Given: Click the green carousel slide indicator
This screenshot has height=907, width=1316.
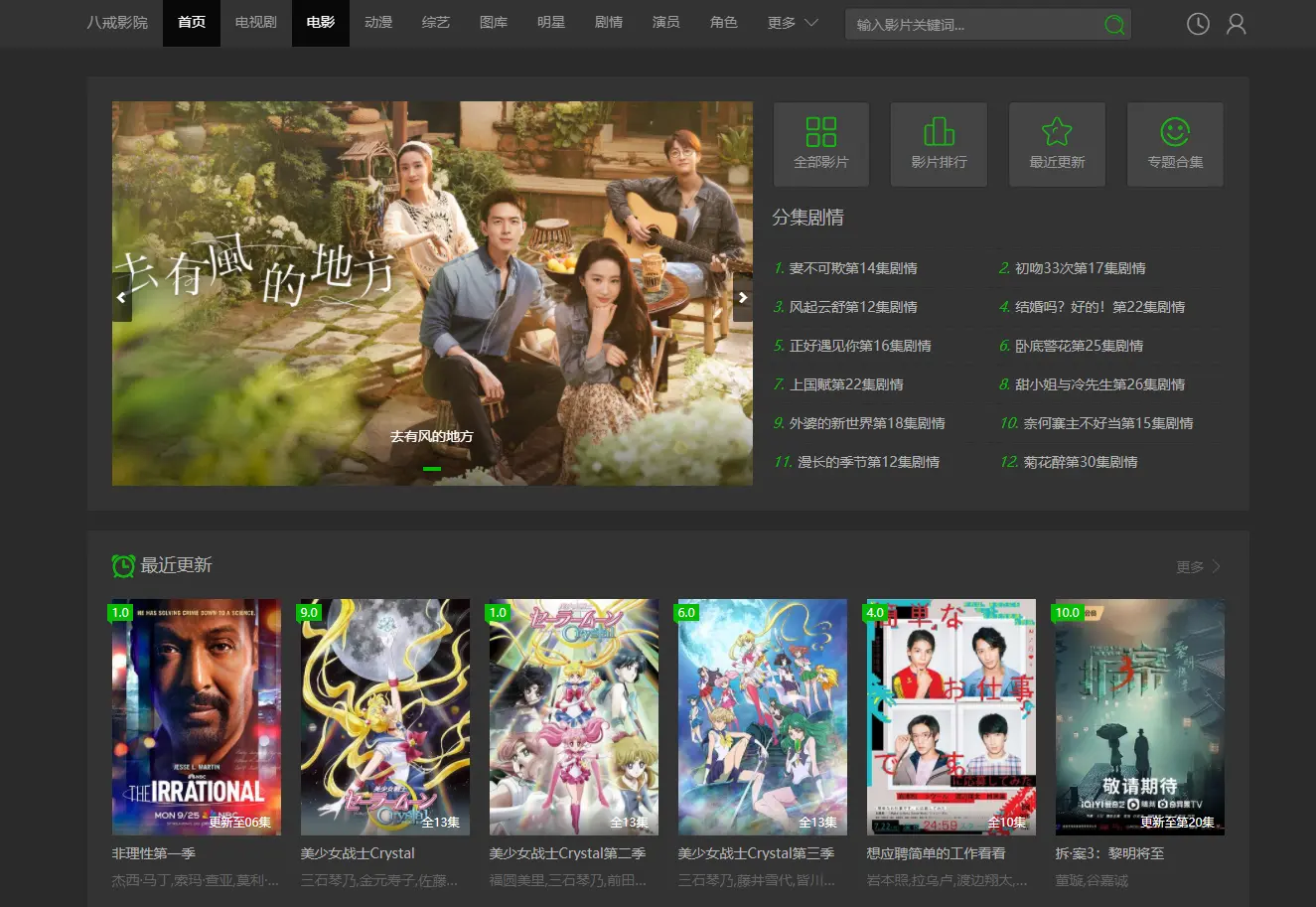Looking at the screenshot, I should coord(432,468).
